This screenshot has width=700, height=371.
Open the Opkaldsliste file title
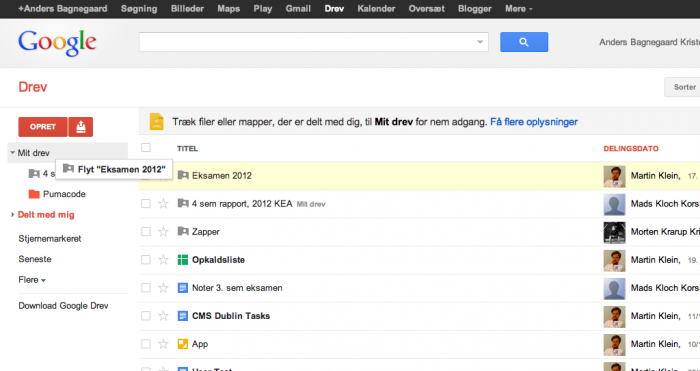coord(218,260)
